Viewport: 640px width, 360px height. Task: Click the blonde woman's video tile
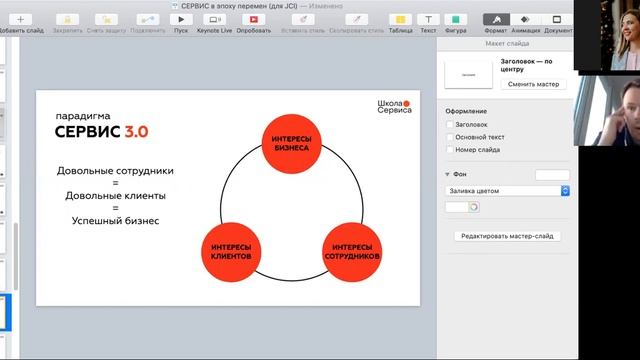607,35
